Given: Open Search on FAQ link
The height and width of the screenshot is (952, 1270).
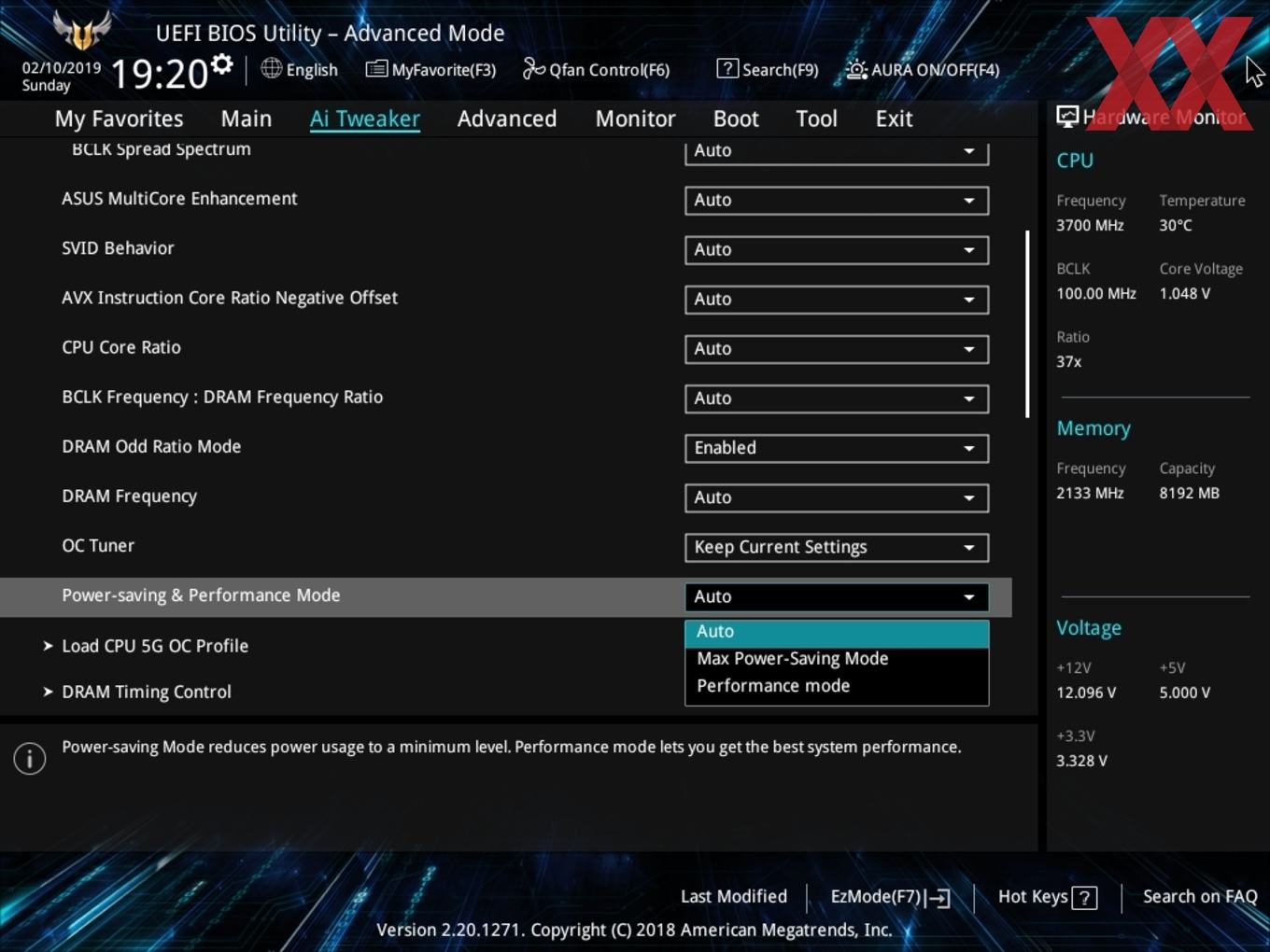Looking at the screenshot, I should [x=1200, y=896].
